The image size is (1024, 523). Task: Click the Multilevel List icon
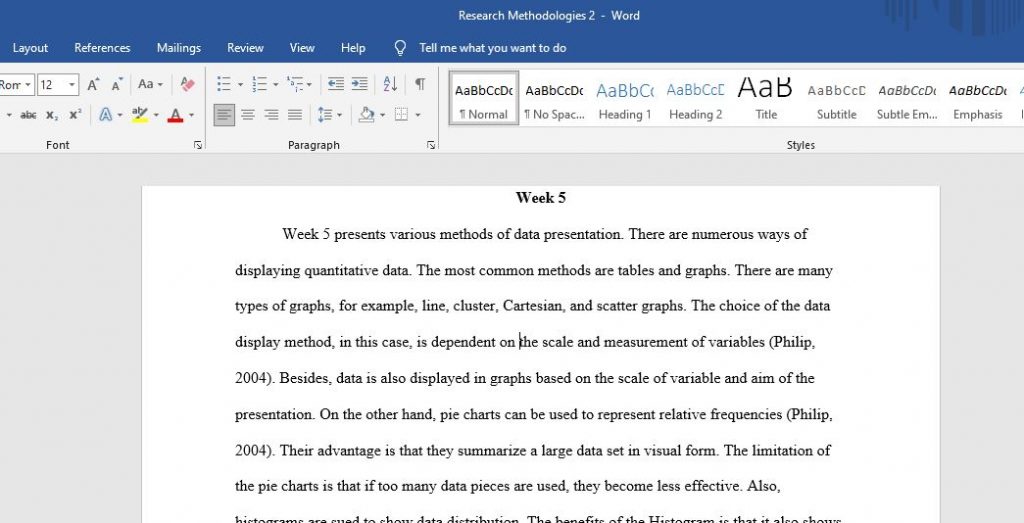coord(295,84)
